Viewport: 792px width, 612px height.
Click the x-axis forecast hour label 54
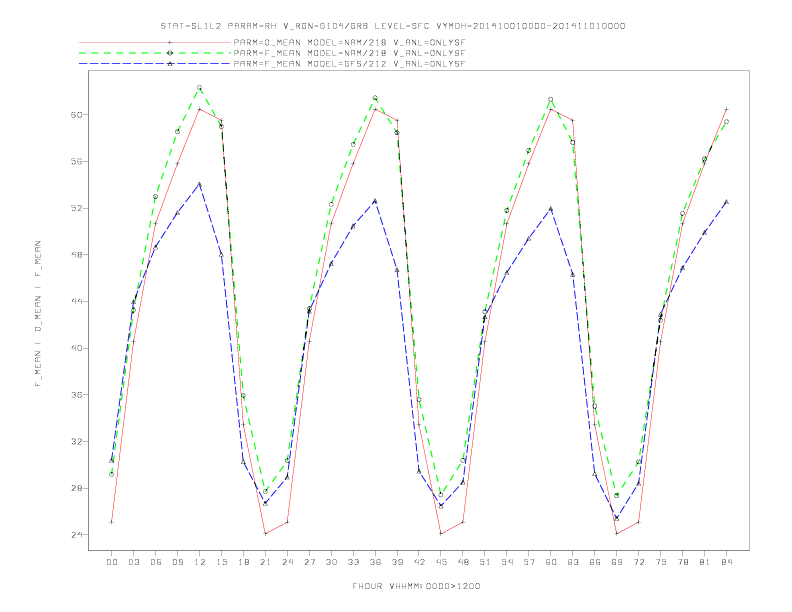(x=507, y=562)
